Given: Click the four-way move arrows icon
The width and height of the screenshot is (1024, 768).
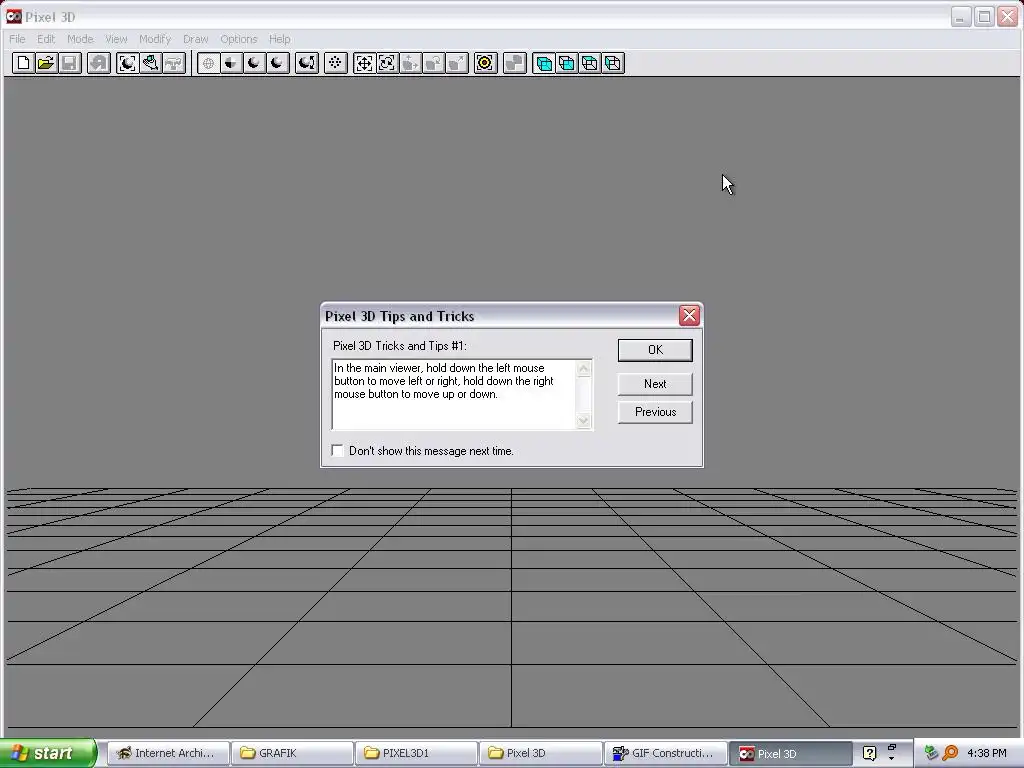Looking at the screenshot, I should (x=364, y=63).
